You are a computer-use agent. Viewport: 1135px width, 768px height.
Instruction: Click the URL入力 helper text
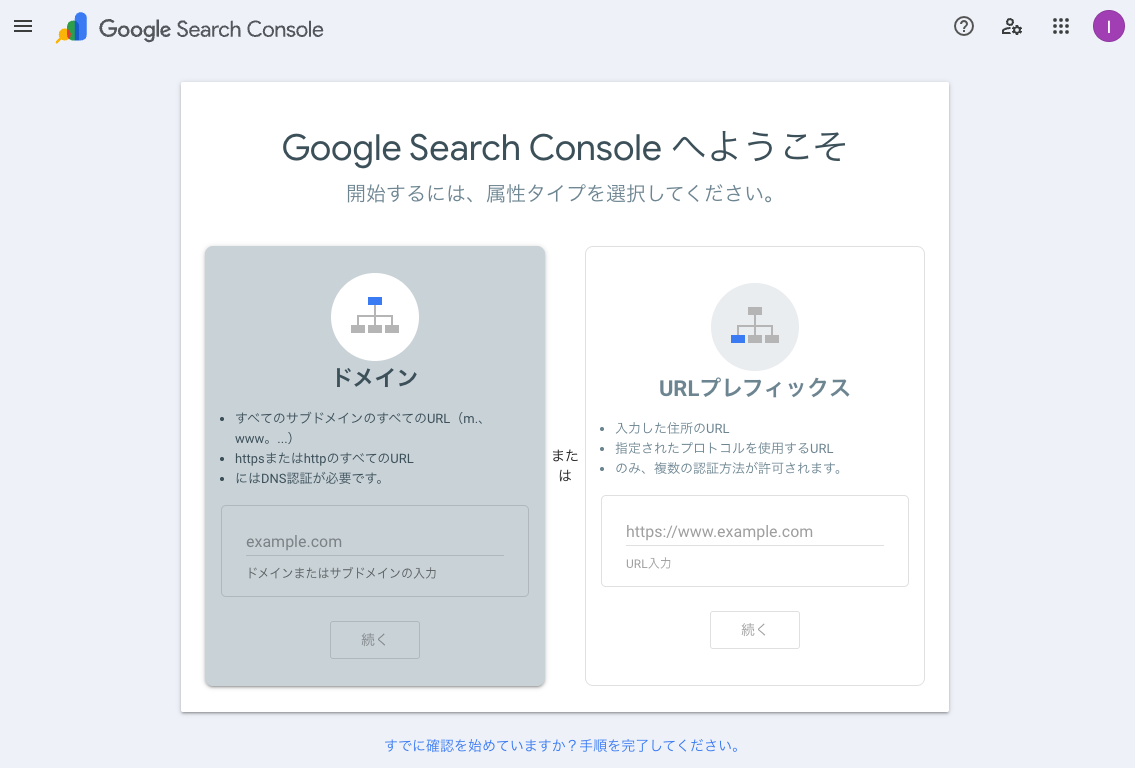[649, 563]
